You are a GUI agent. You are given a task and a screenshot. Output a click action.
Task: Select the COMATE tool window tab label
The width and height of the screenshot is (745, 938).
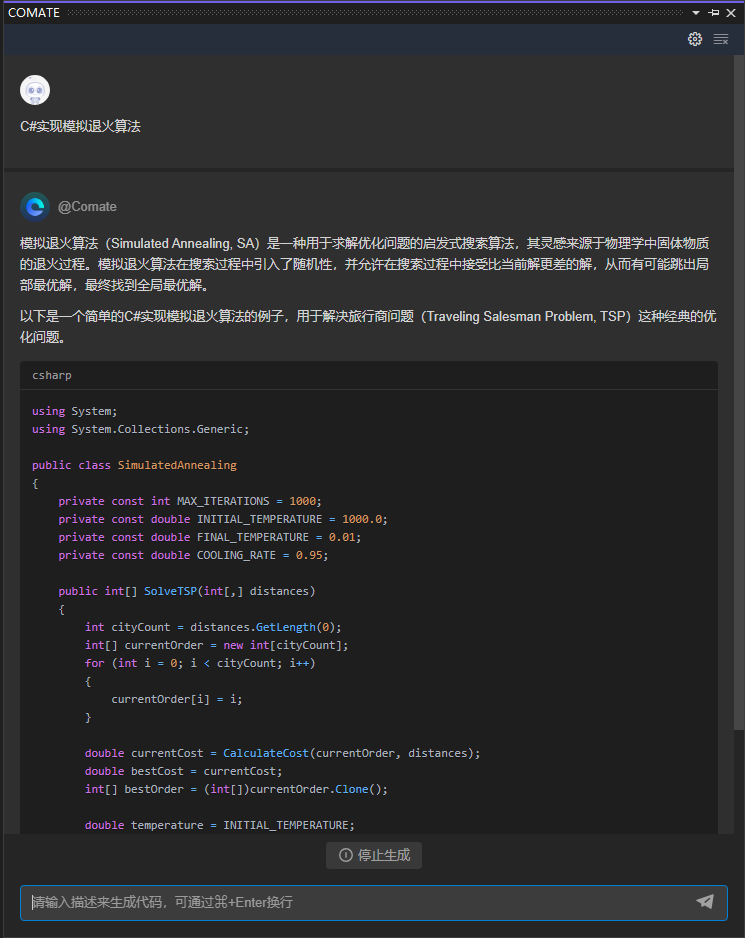click(x=34, y=12)
